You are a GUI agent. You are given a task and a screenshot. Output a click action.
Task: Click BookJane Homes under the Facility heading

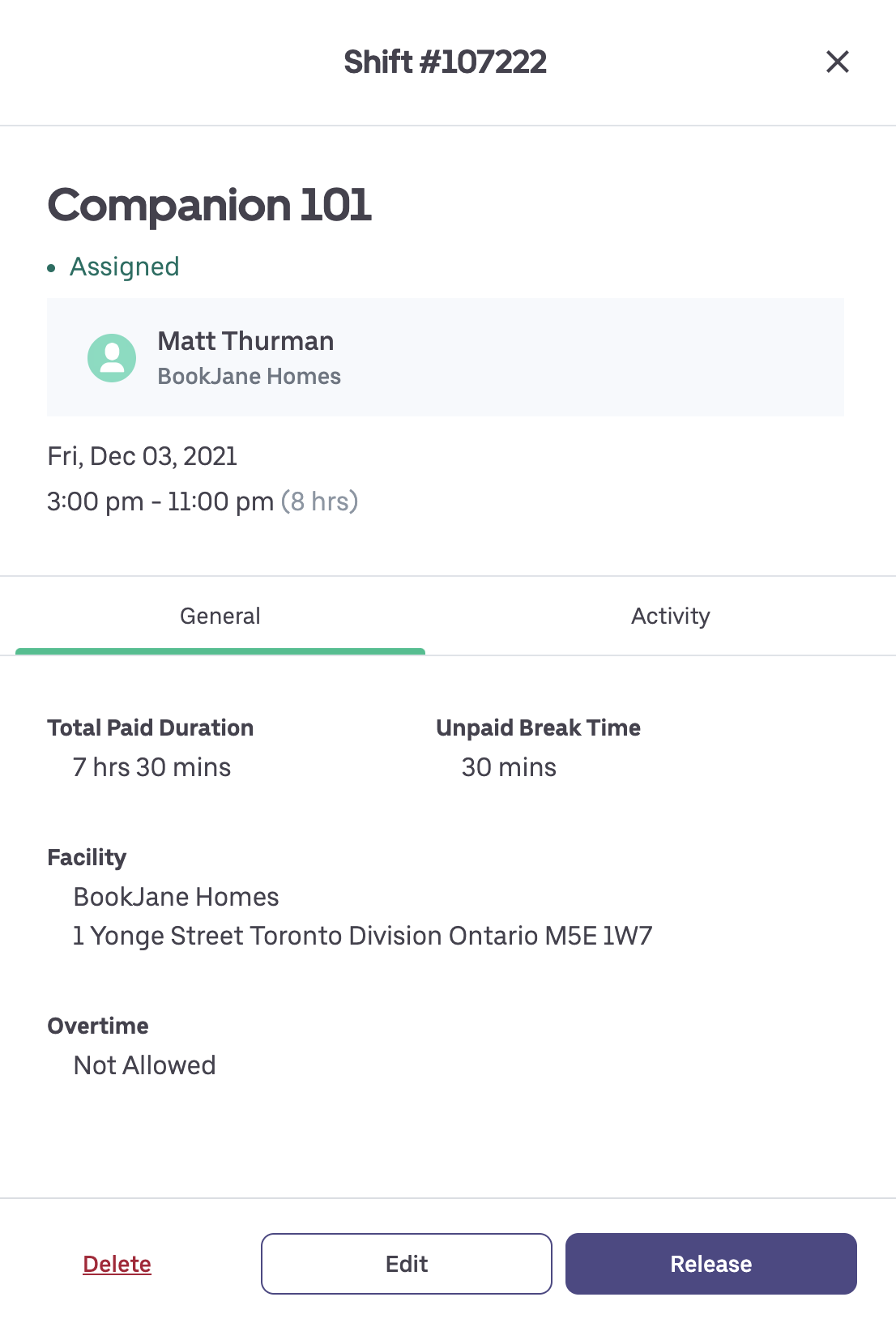point(176,897)
